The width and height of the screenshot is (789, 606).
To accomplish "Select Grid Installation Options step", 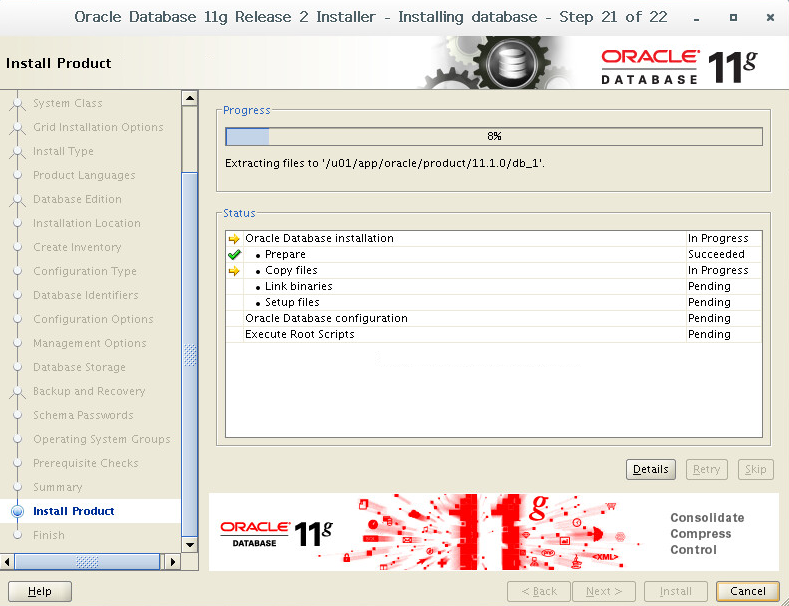I will point(98,127).
